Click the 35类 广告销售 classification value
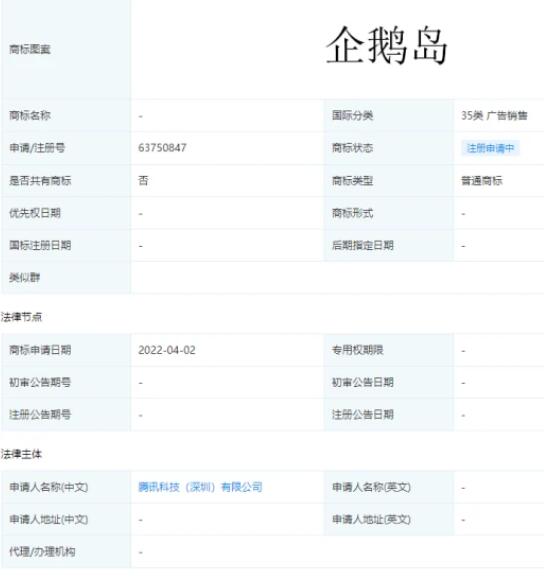The width and height of the screenshot is (544, 583). (494, 116)
